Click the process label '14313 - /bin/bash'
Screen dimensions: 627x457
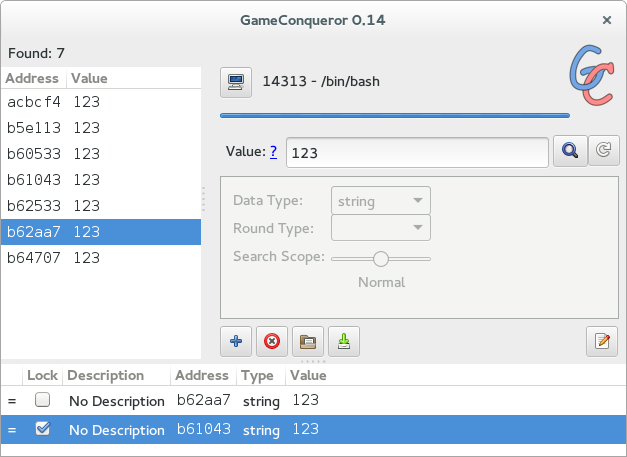[321, 82]
